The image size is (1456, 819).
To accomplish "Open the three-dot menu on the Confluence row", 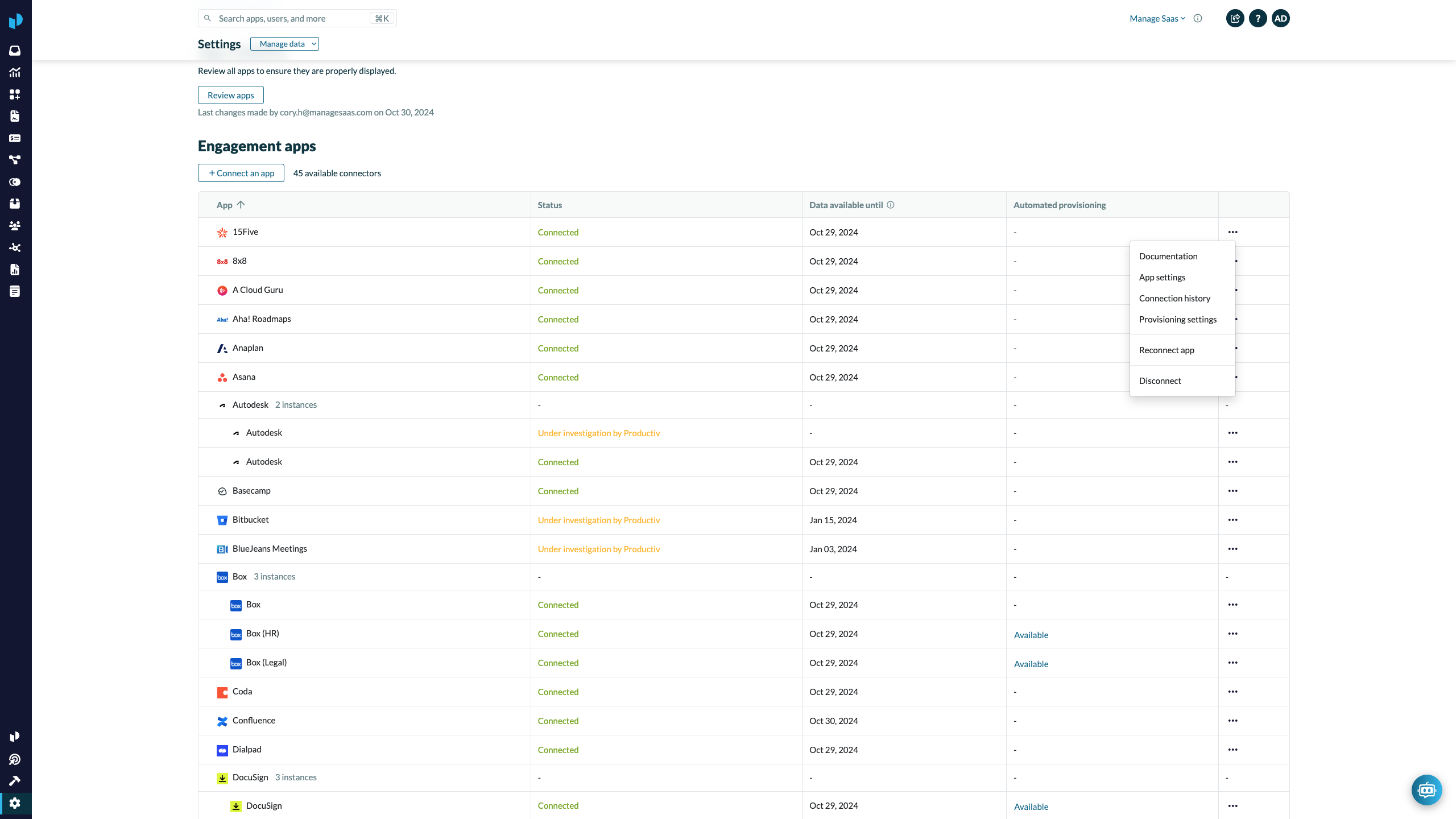I will (x=1234, y=721).
